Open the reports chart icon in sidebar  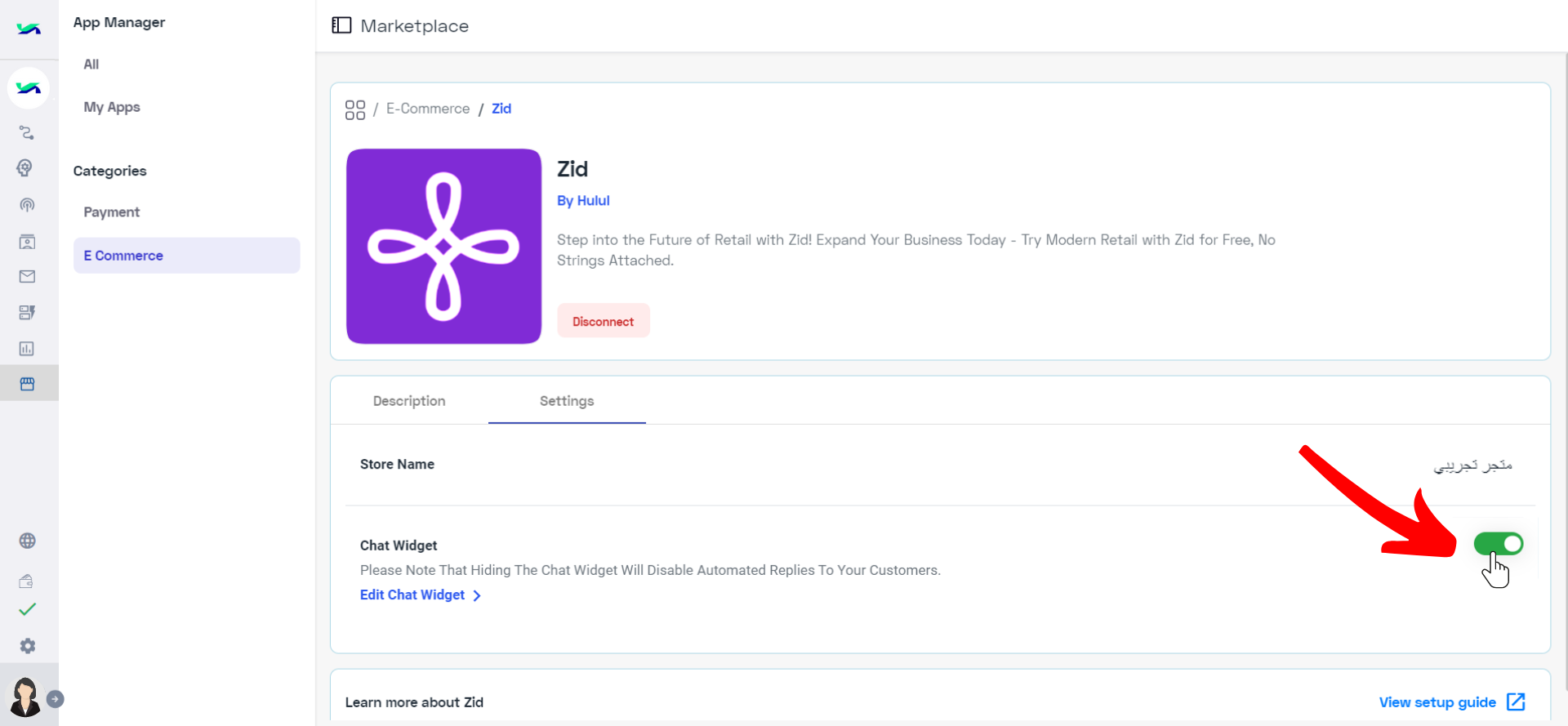pos(27,349)
